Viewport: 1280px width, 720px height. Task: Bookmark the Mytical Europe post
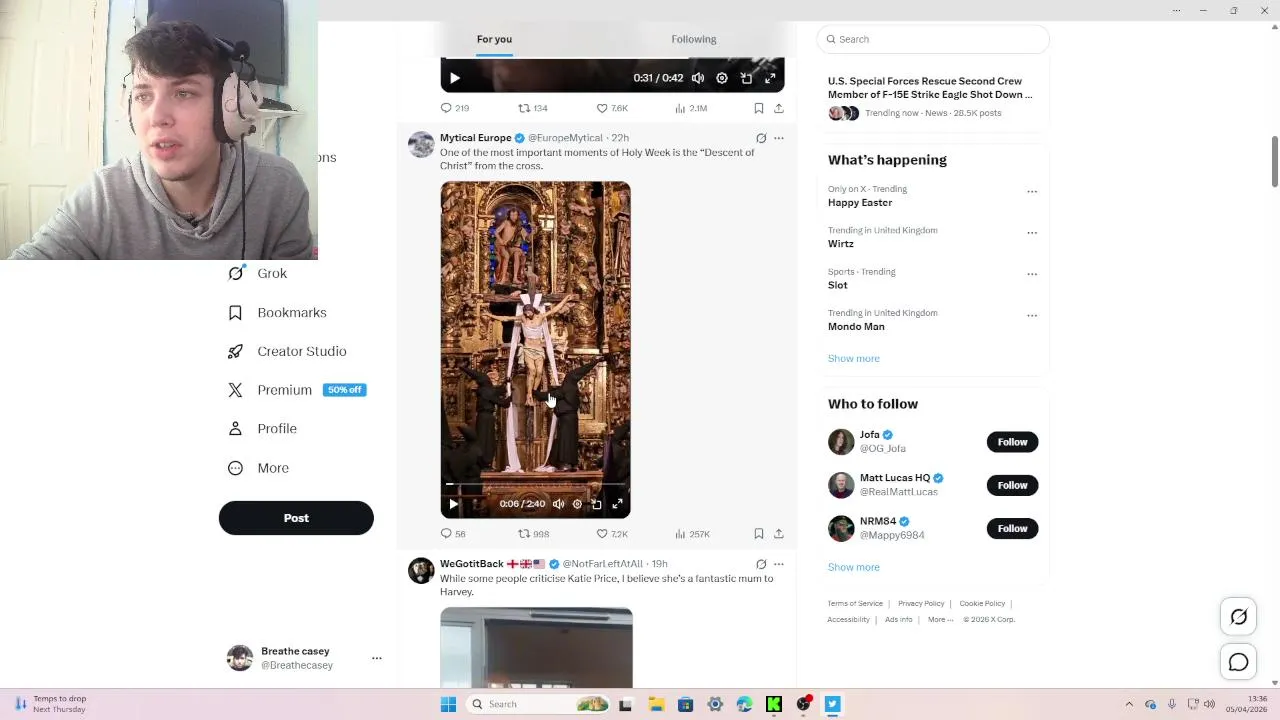[x=759, y=534]
